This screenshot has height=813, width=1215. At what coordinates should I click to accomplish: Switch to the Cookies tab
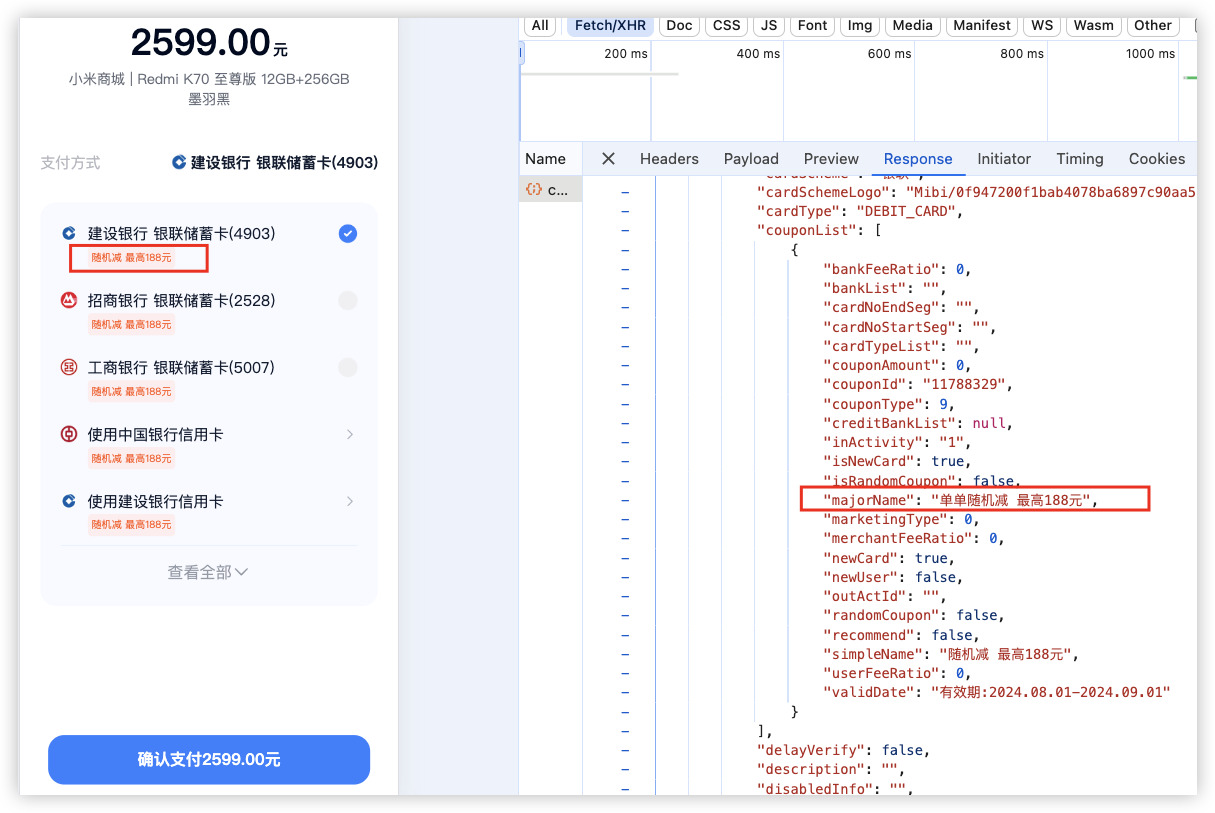tap(1157, 159)
